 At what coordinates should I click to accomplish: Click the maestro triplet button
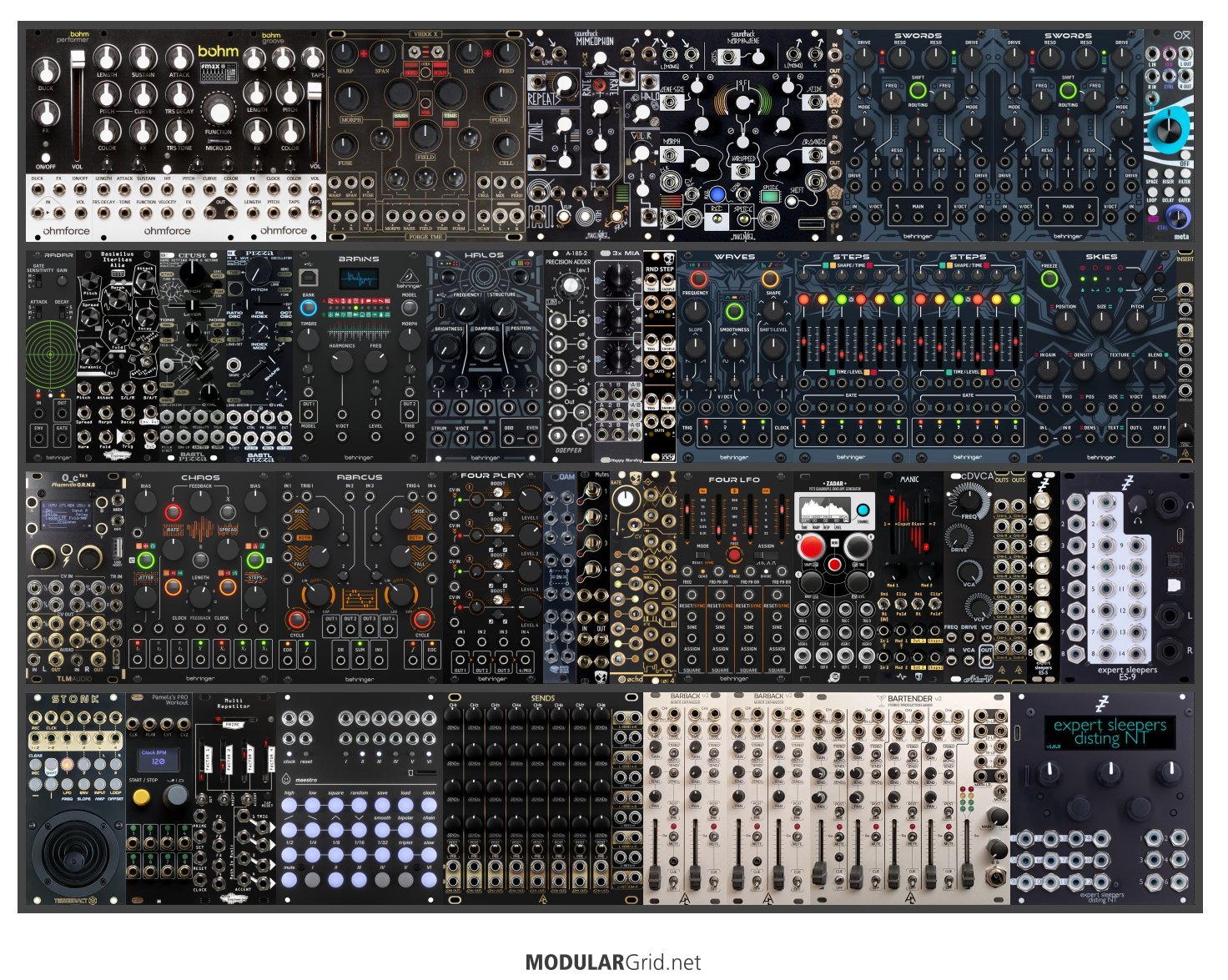[405, 855]
